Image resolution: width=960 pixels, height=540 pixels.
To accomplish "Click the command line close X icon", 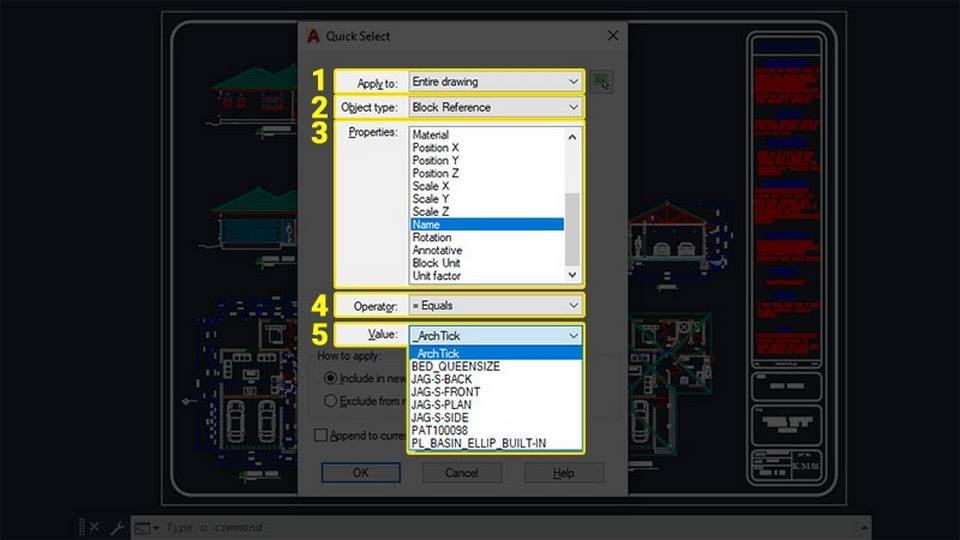I will (94, 527).
